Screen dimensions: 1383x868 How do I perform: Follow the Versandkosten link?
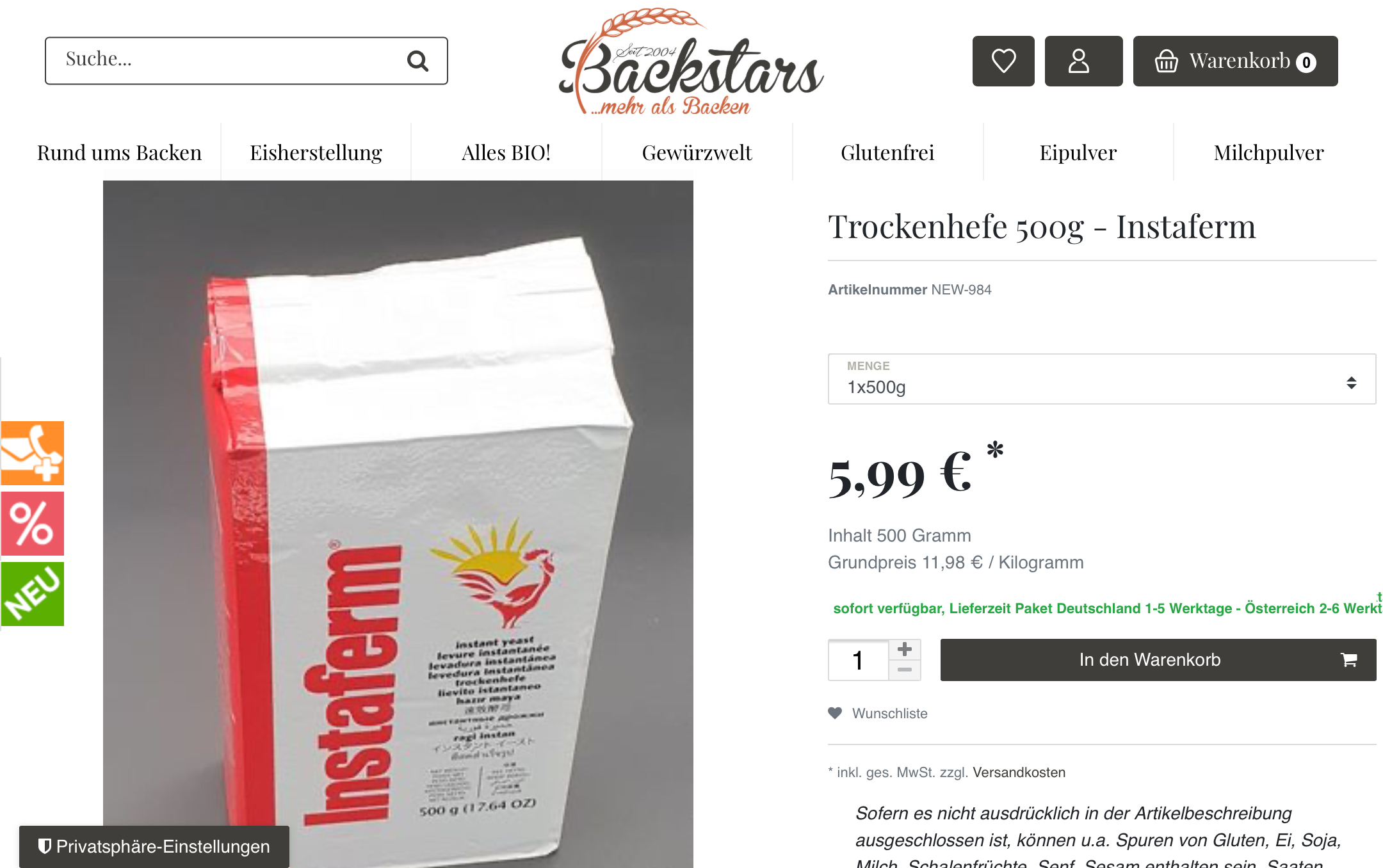pyautogui.click(x=1019, y=773)
